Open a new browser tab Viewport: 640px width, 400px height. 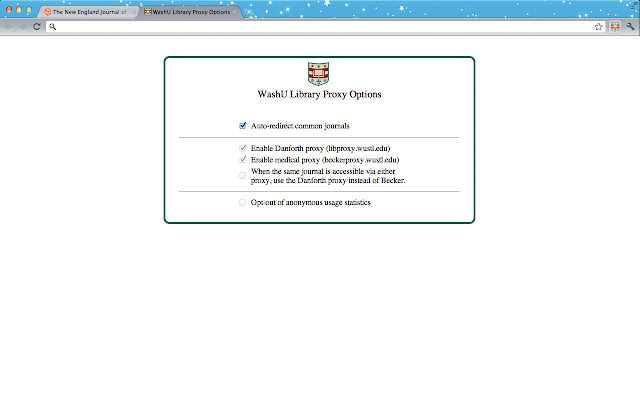(x=248, y=12)
